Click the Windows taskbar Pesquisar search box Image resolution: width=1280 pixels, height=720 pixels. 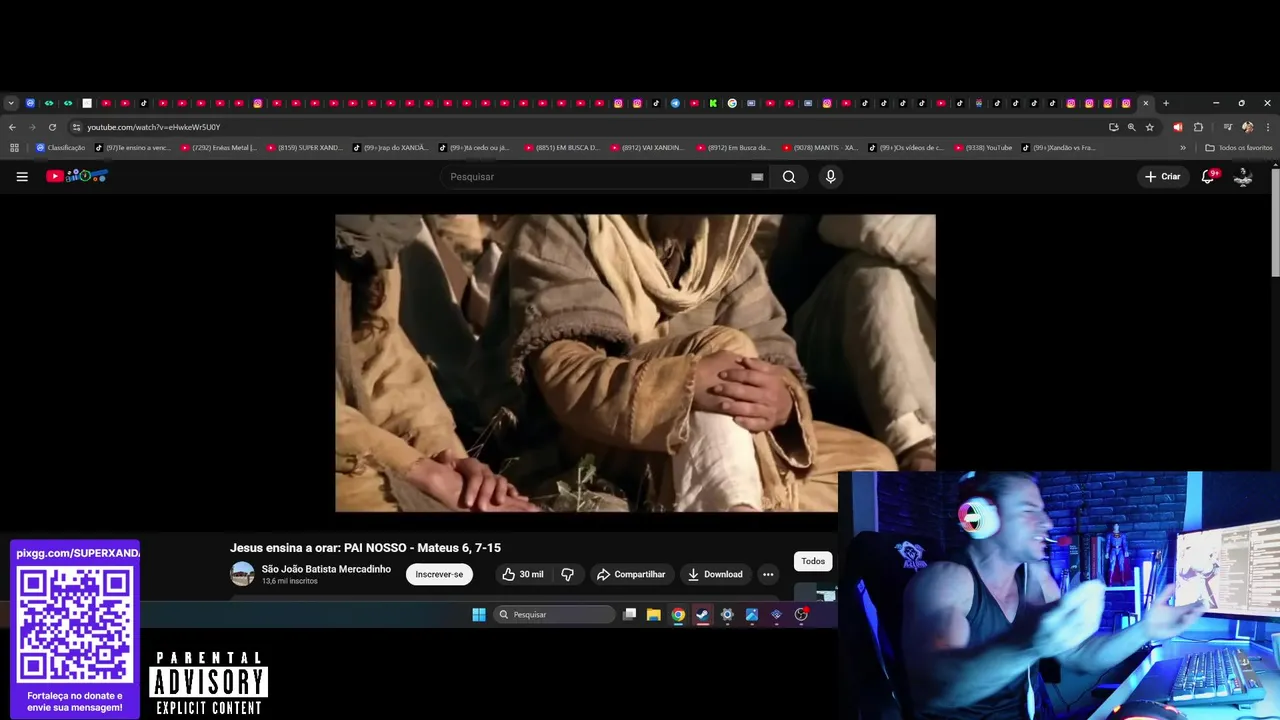click(554, 615)
